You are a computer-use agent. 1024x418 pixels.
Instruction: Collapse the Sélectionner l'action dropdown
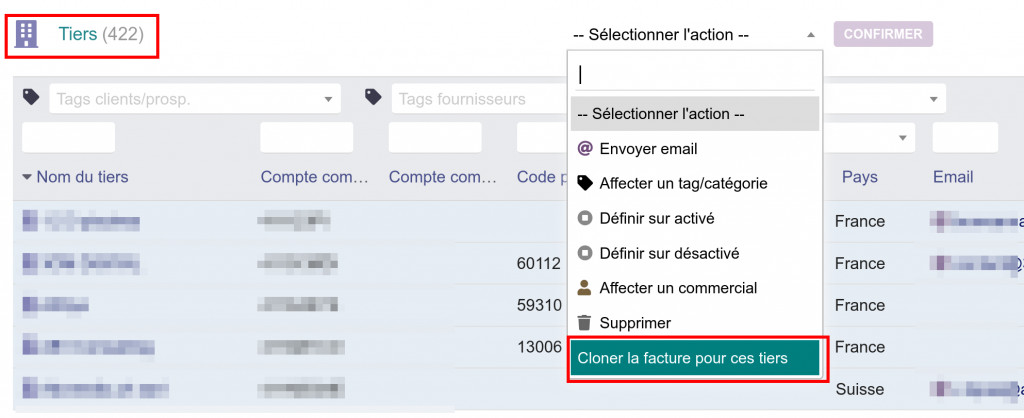pyautogui.click(x=695, y=35)
